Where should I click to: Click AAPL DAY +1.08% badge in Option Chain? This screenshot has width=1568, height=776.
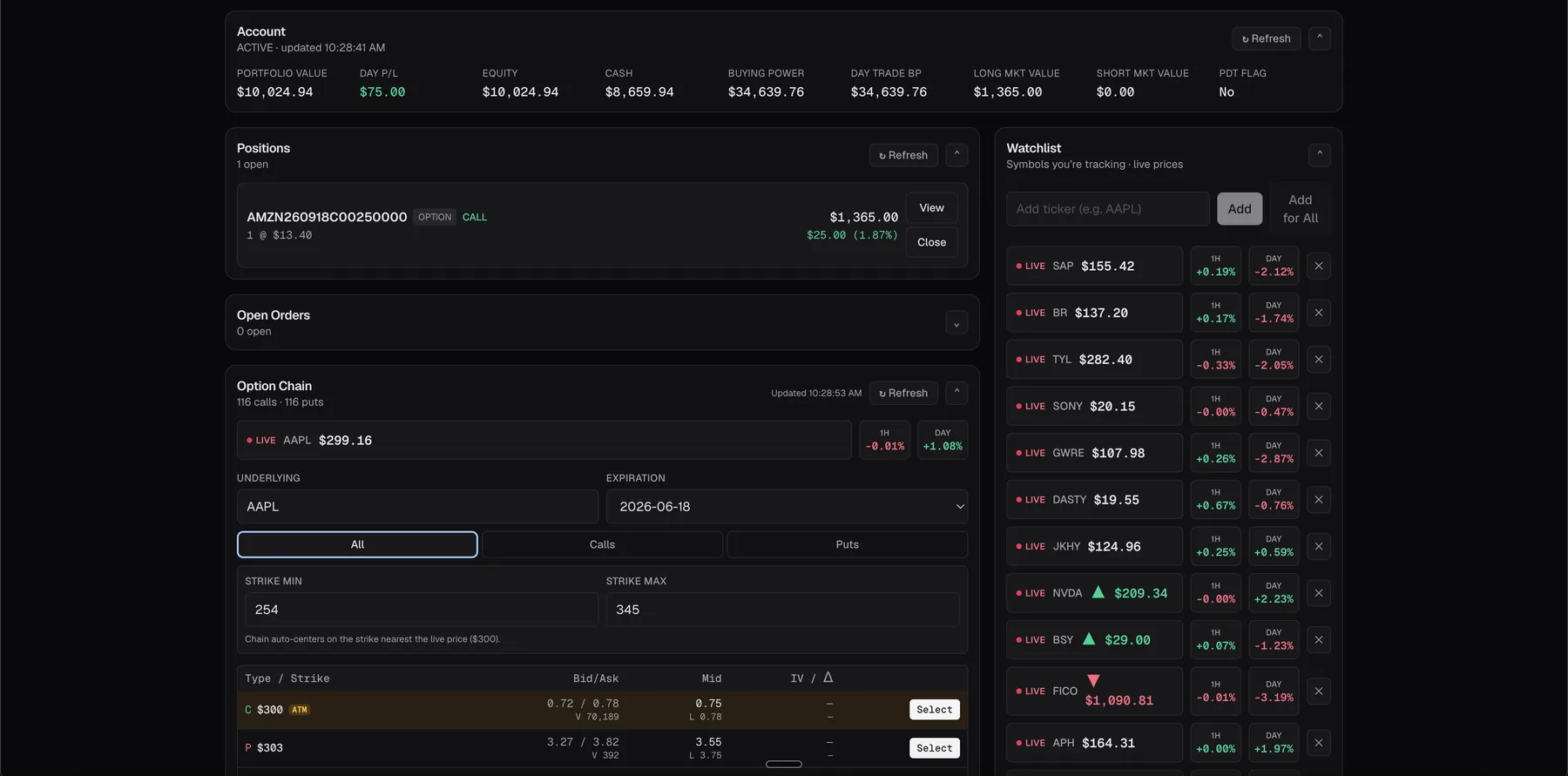[x=943, y=440]
